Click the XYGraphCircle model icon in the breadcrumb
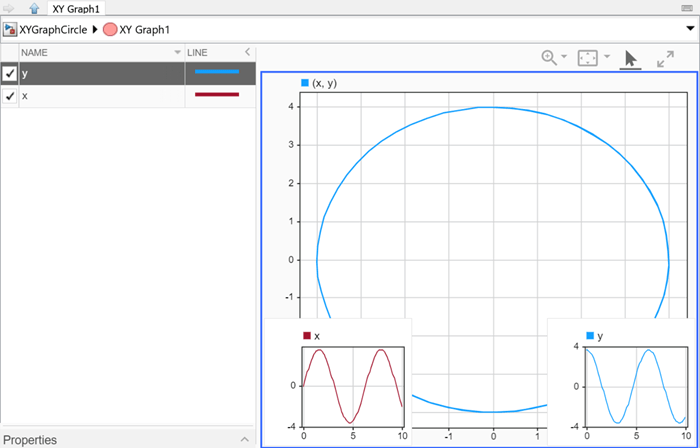The image size is (700, 448). pyautogui.click(x=10, y=30)
